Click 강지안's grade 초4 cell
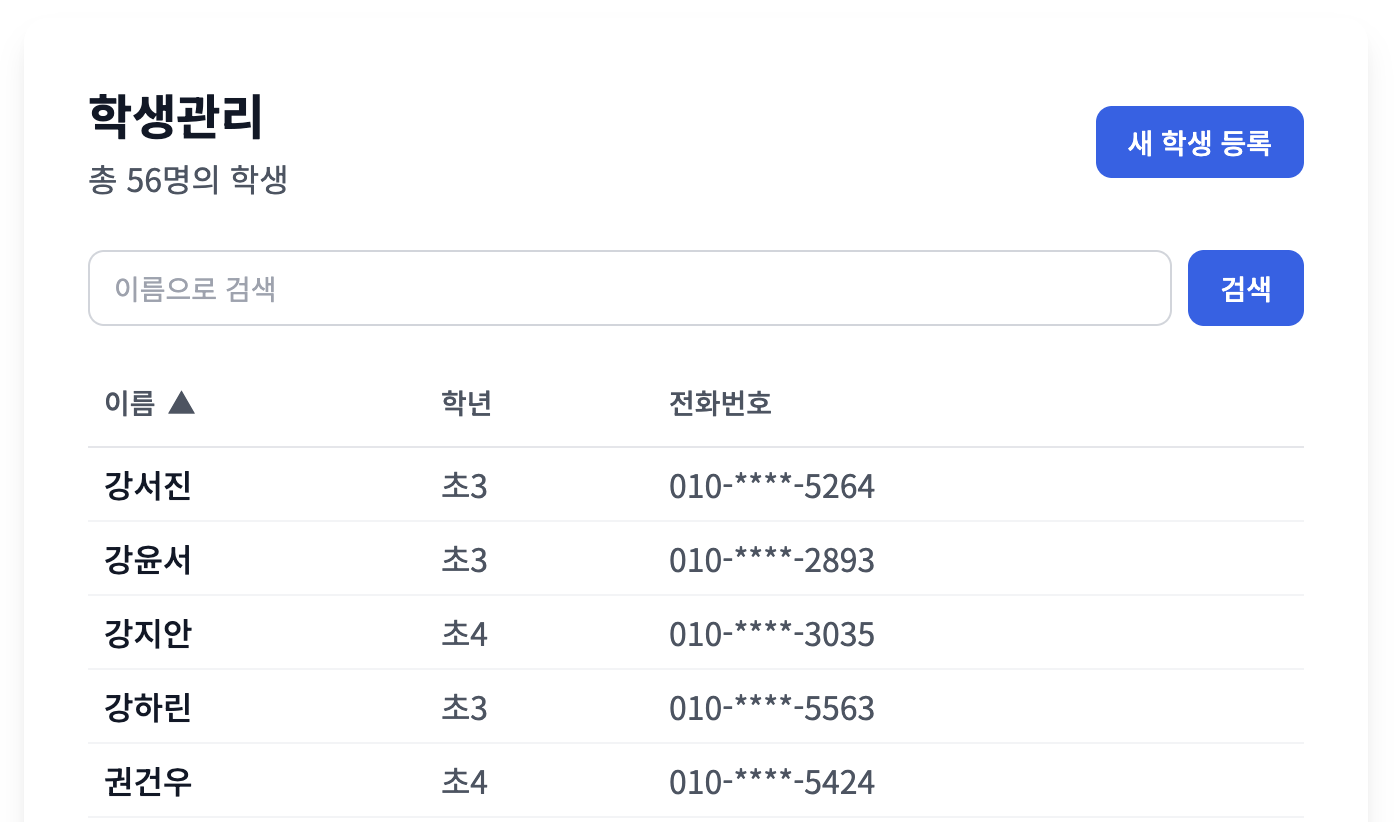The image size is (1396, 822). coord(464,633)
